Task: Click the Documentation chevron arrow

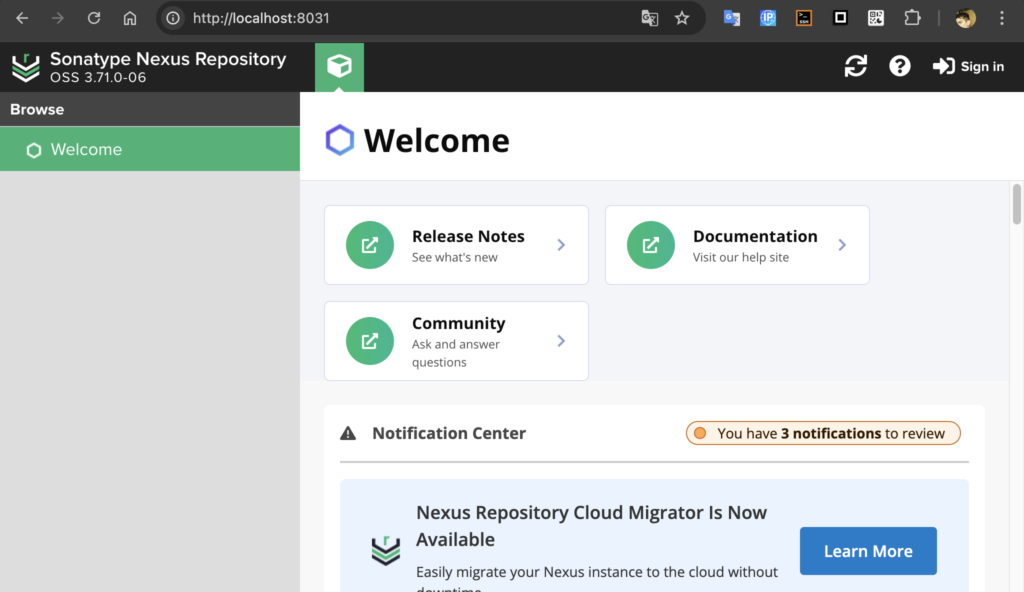Action: 842,245
